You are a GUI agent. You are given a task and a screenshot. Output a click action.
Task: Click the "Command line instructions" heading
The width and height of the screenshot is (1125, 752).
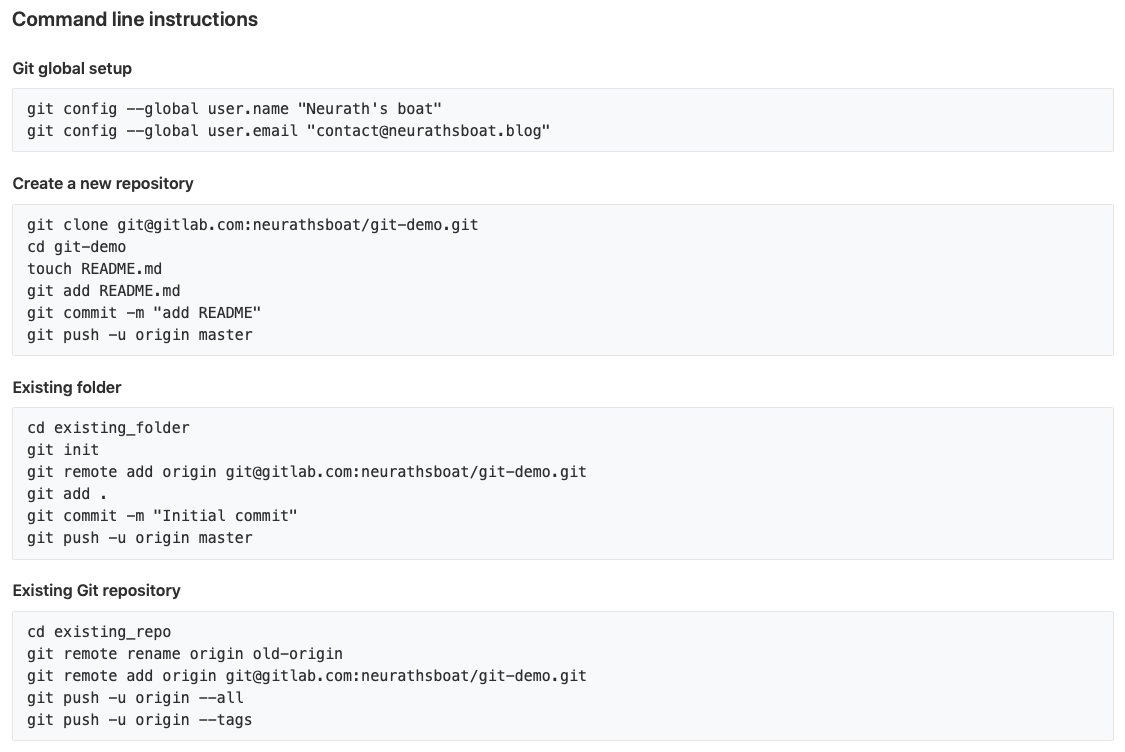point(135,19)
